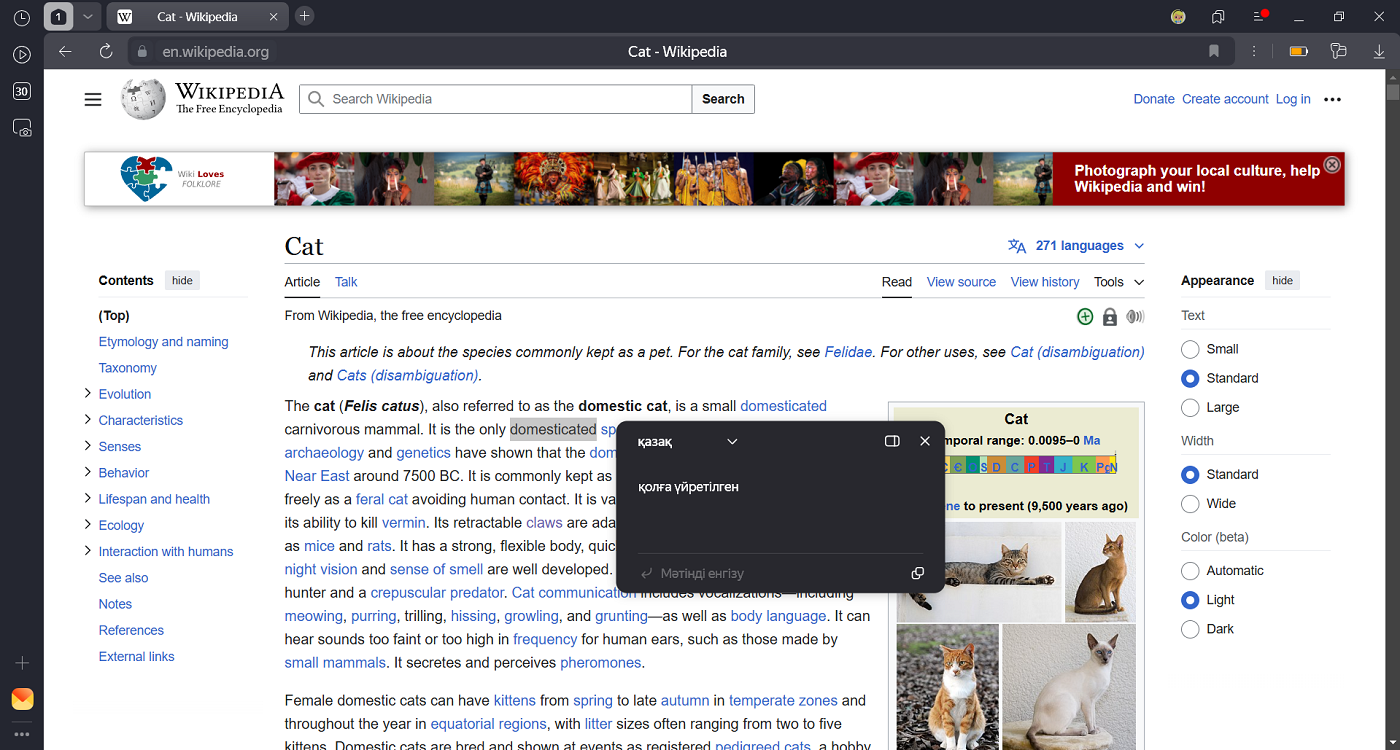Select the Small text size option
1400x750 pixels.
tap(1190, 349)
